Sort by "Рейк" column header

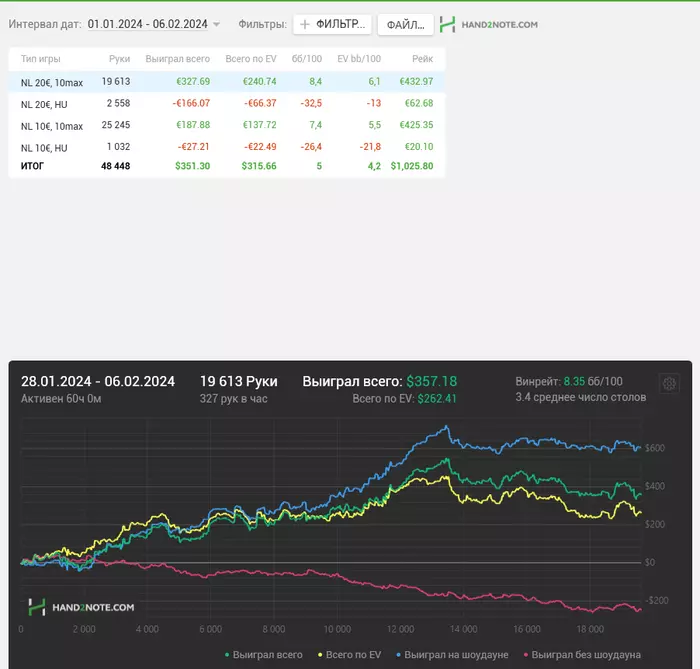pos(422,59)
